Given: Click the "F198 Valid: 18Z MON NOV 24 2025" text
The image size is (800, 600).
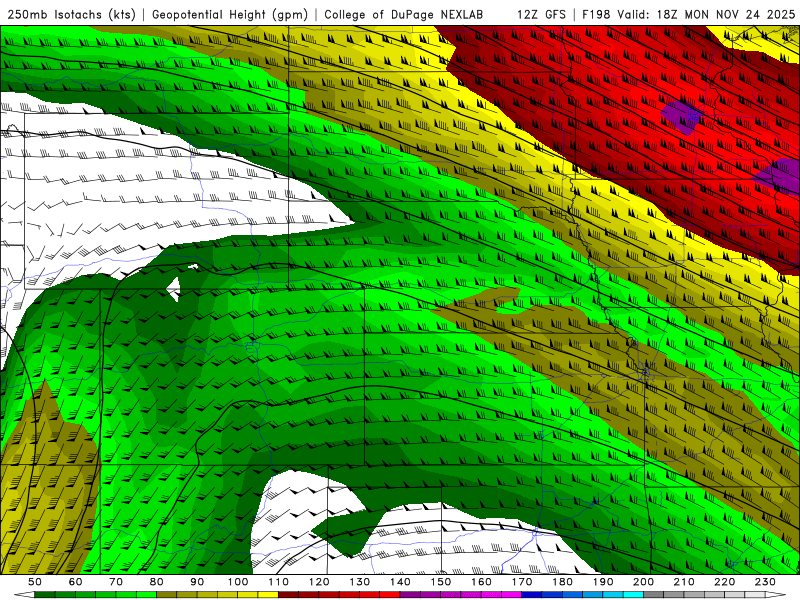Looking at the screenshot, I should coord(689,15).
